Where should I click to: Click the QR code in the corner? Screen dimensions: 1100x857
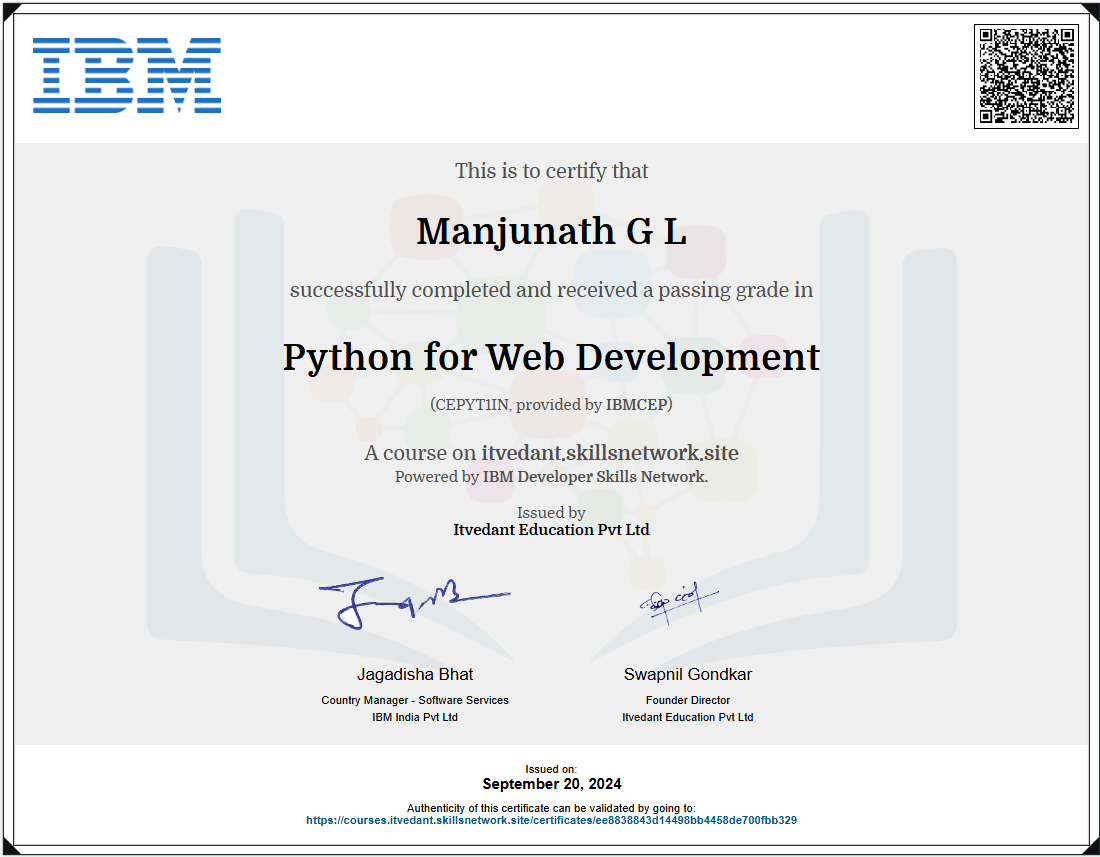pyautogui.click(x=1026, y=76)
